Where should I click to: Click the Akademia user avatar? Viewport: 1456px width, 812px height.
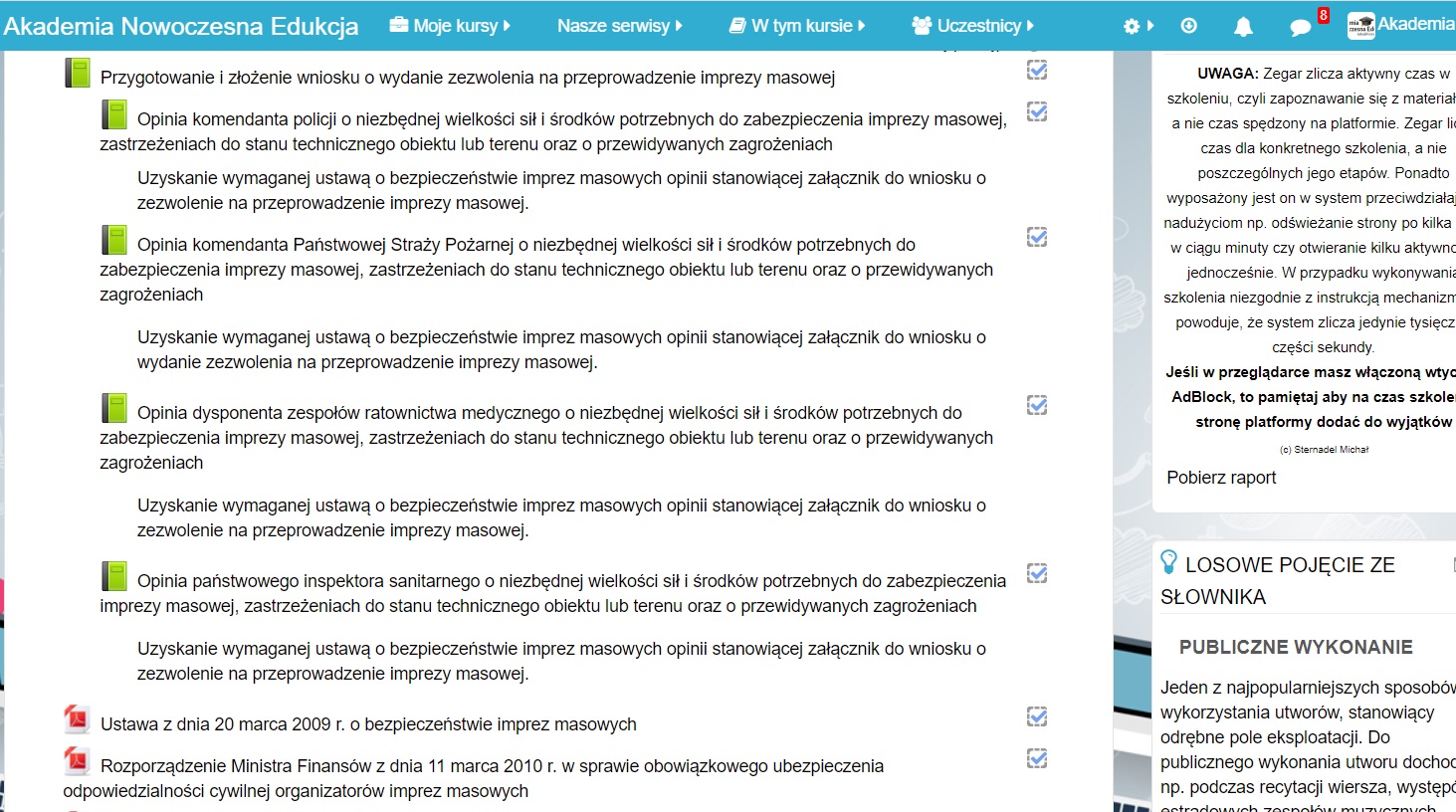click(1360, 26)
